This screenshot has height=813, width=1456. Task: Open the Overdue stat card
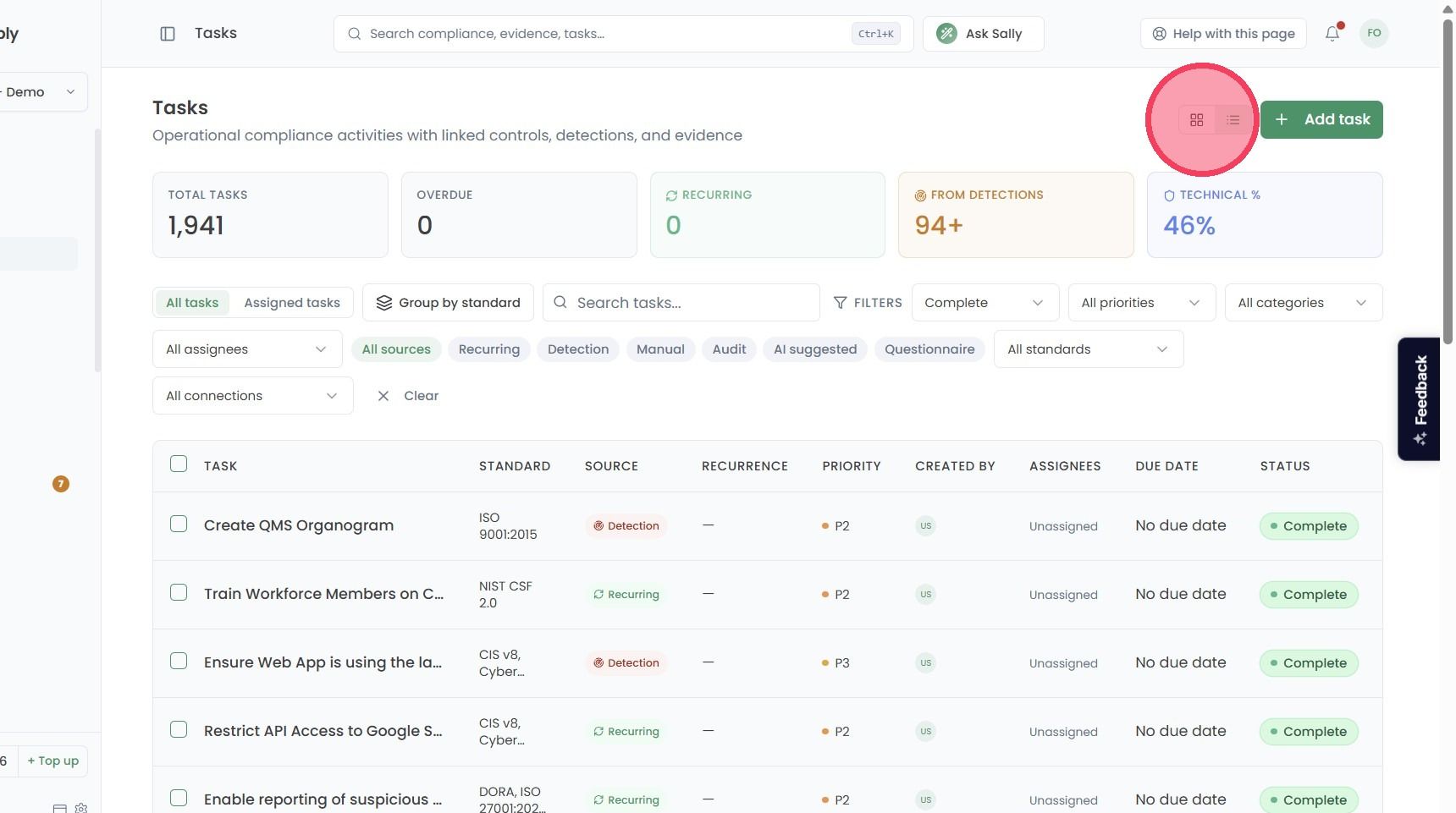[x=519, y=215]
